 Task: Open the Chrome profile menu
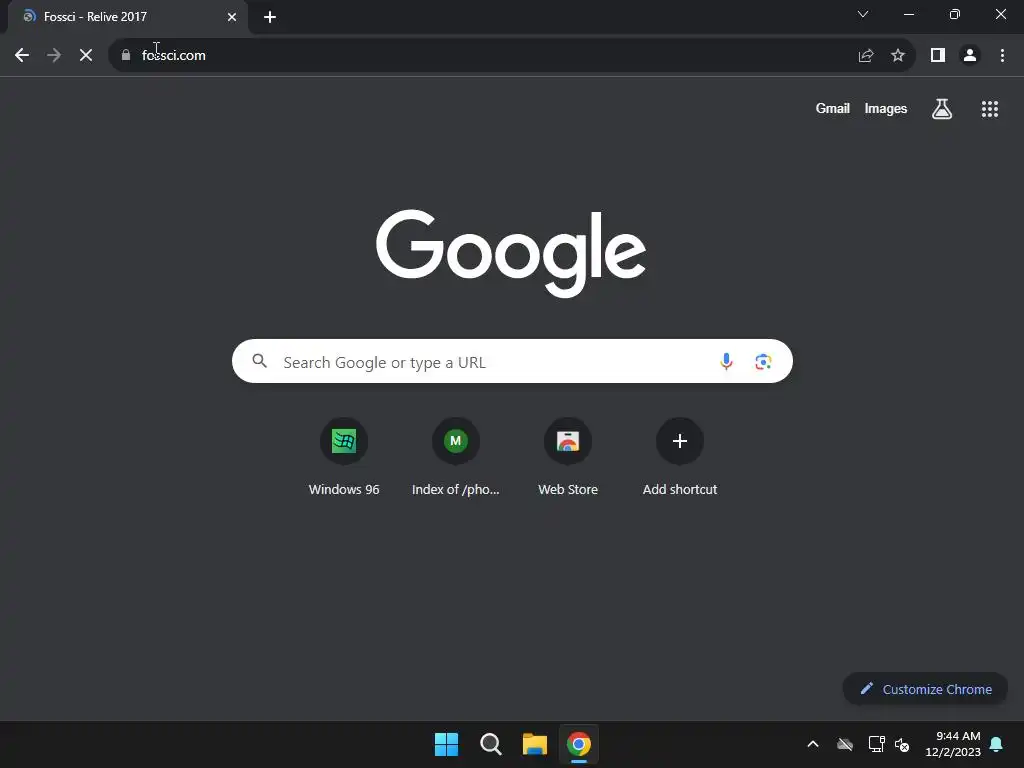click(970, 56)
